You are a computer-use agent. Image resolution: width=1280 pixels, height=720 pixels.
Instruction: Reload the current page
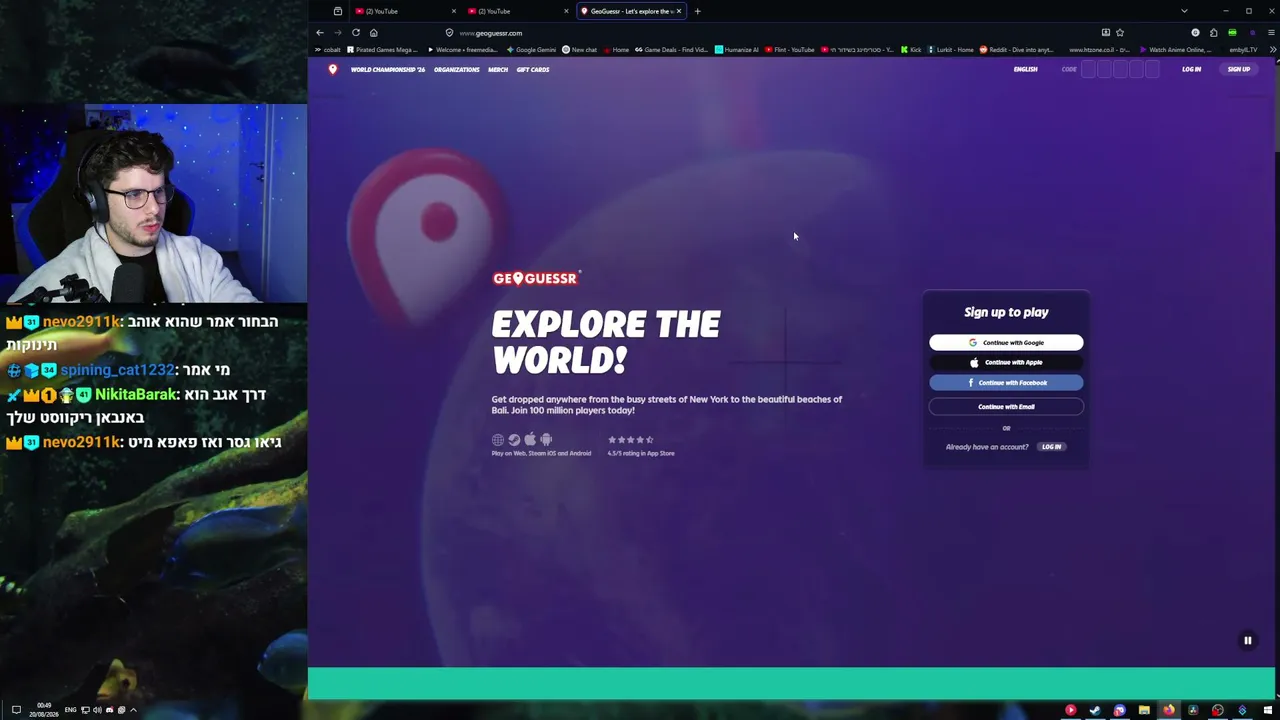[x=356, y=32]
